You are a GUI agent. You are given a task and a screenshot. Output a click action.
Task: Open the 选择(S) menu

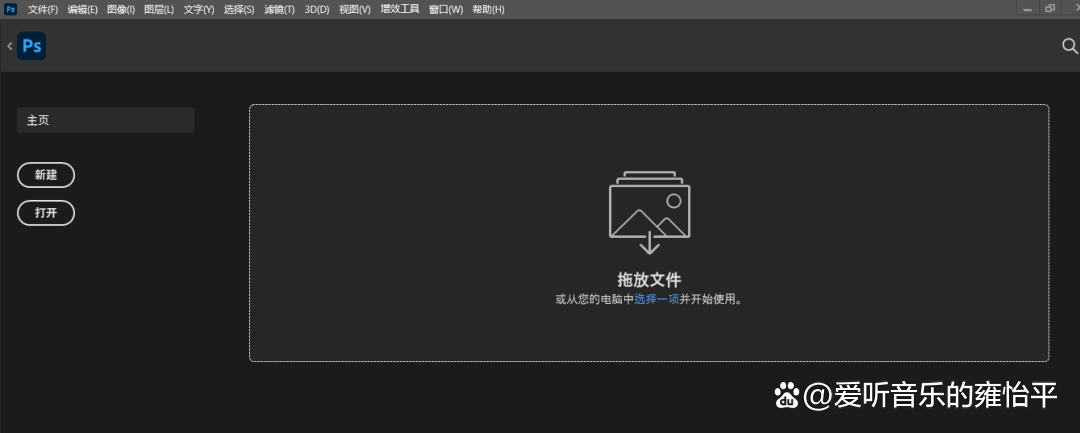coord(239,10)
